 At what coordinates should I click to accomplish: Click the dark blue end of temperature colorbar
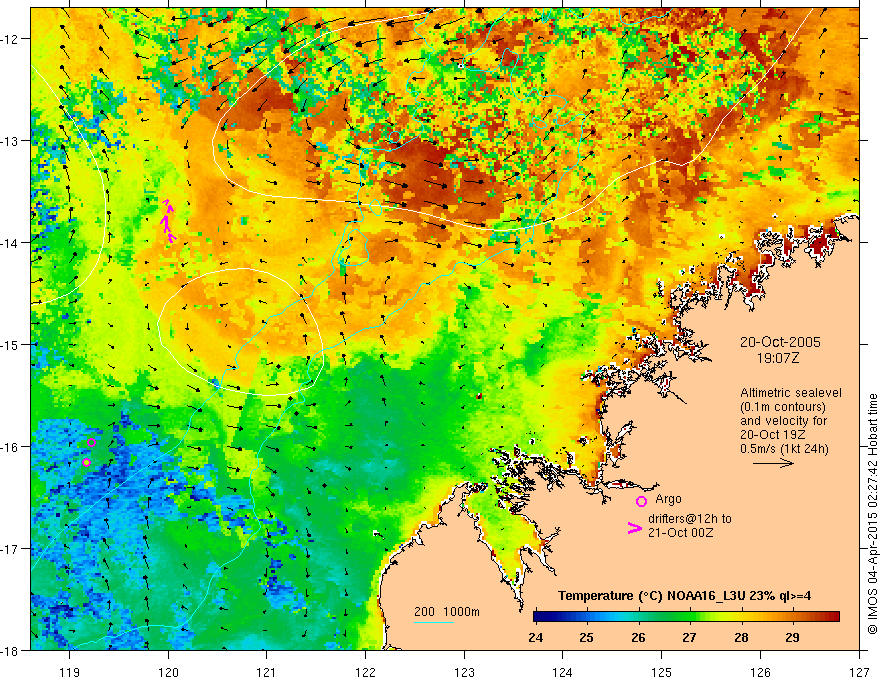click(540, 617)
